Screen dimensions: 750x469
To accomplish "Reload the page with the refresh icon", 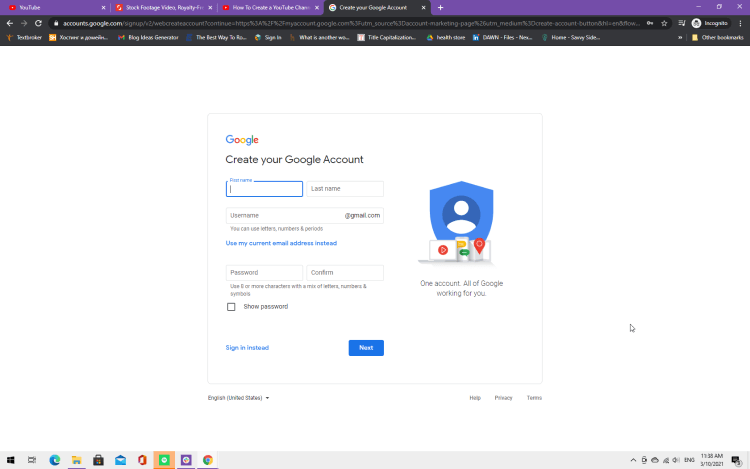I will [38, 23].
